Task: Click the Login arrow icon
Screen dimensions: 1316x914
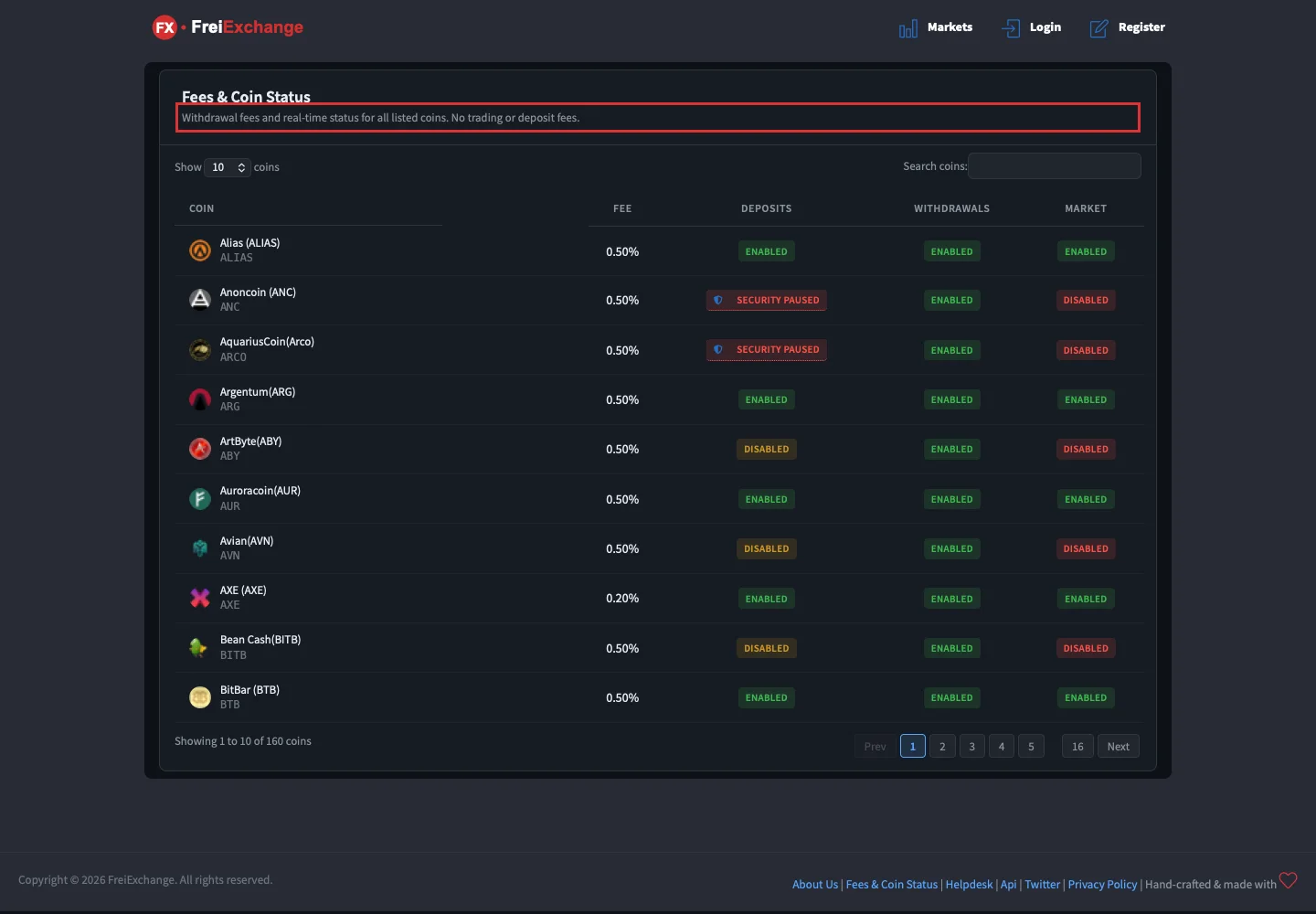Action: (x=1011, y=28)
